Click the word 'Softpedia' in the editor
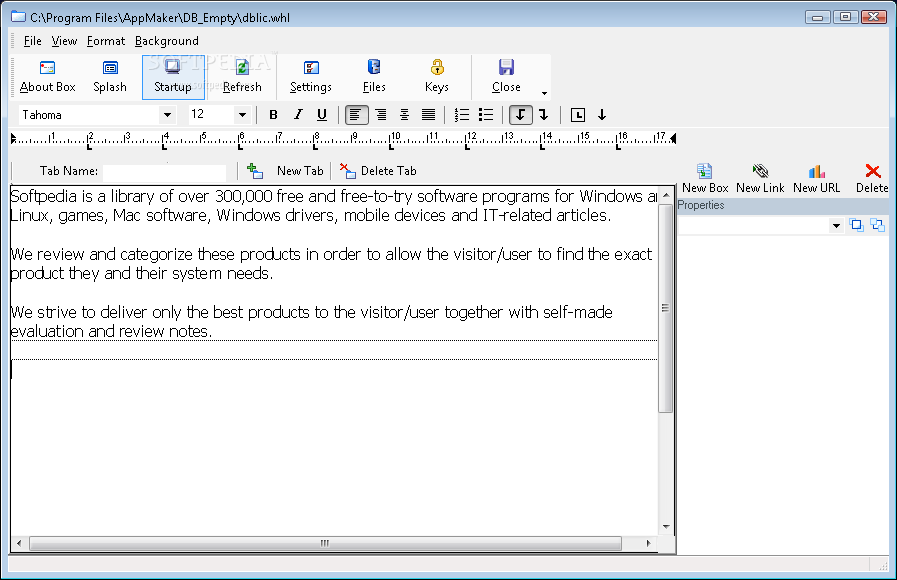 [x=43, y=197]
